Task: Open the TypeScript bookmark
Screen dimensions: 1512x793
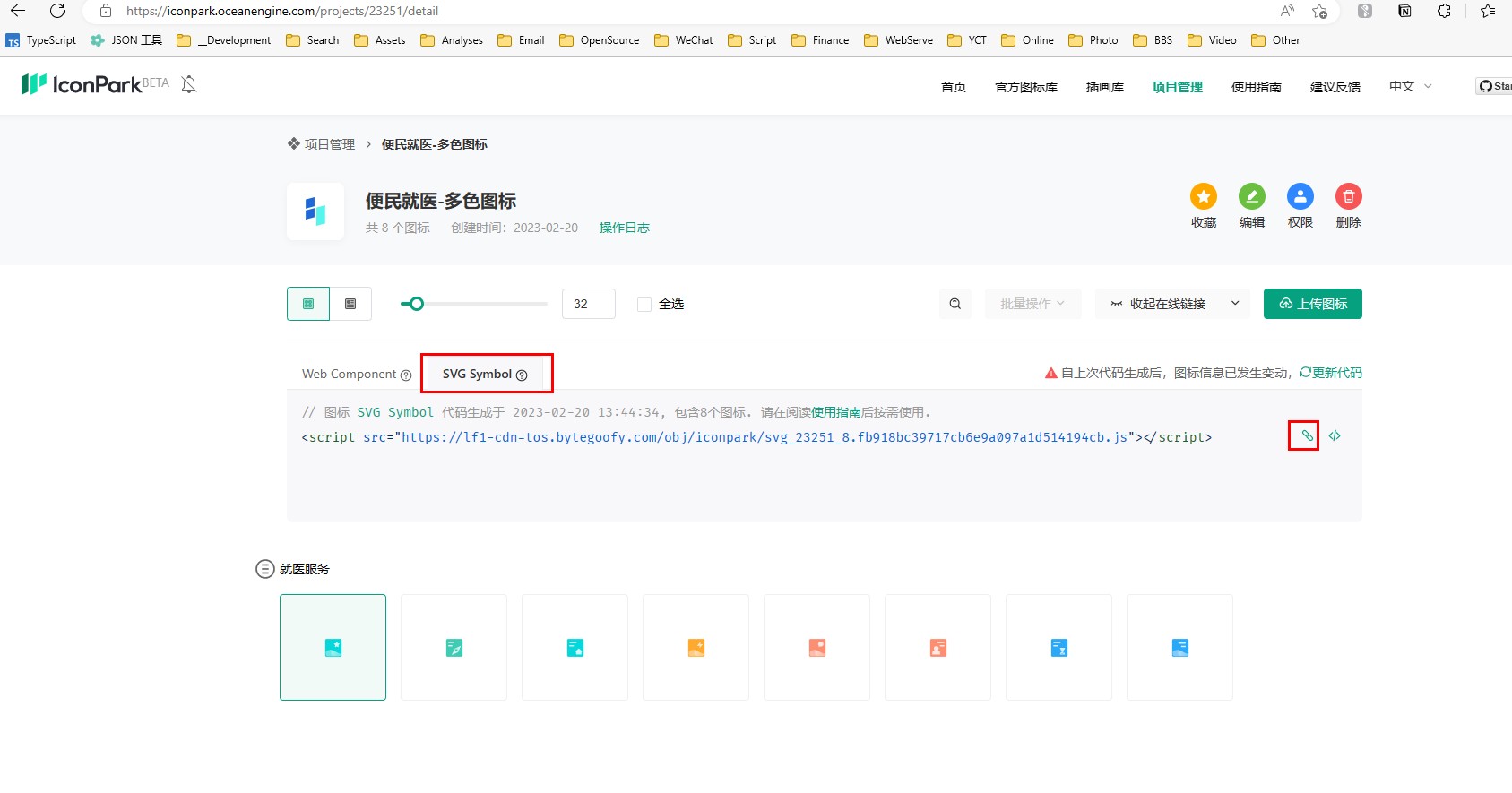Action: tap(41, 40)
